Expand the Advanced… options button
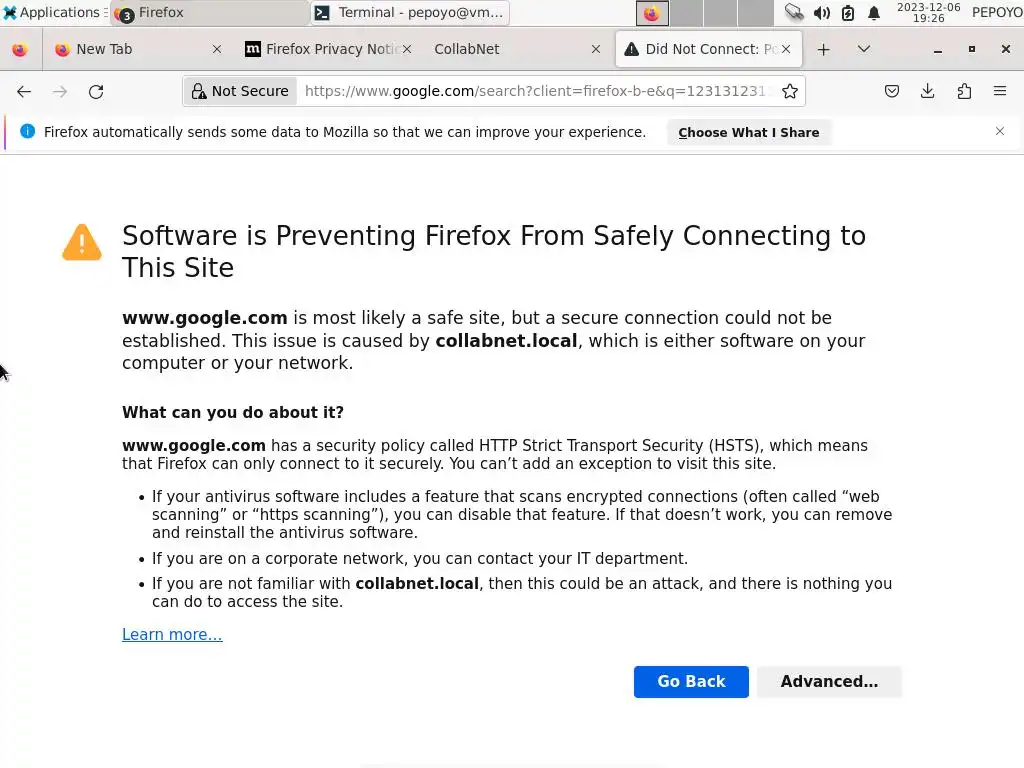The image size is (1024, 768). pos(829,682)
